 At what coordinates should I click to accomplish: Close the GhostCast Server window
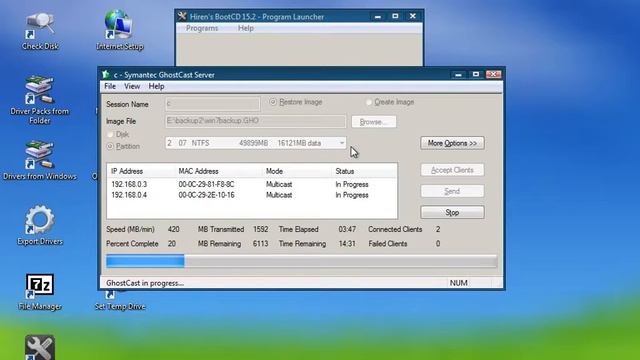(493, 74)
